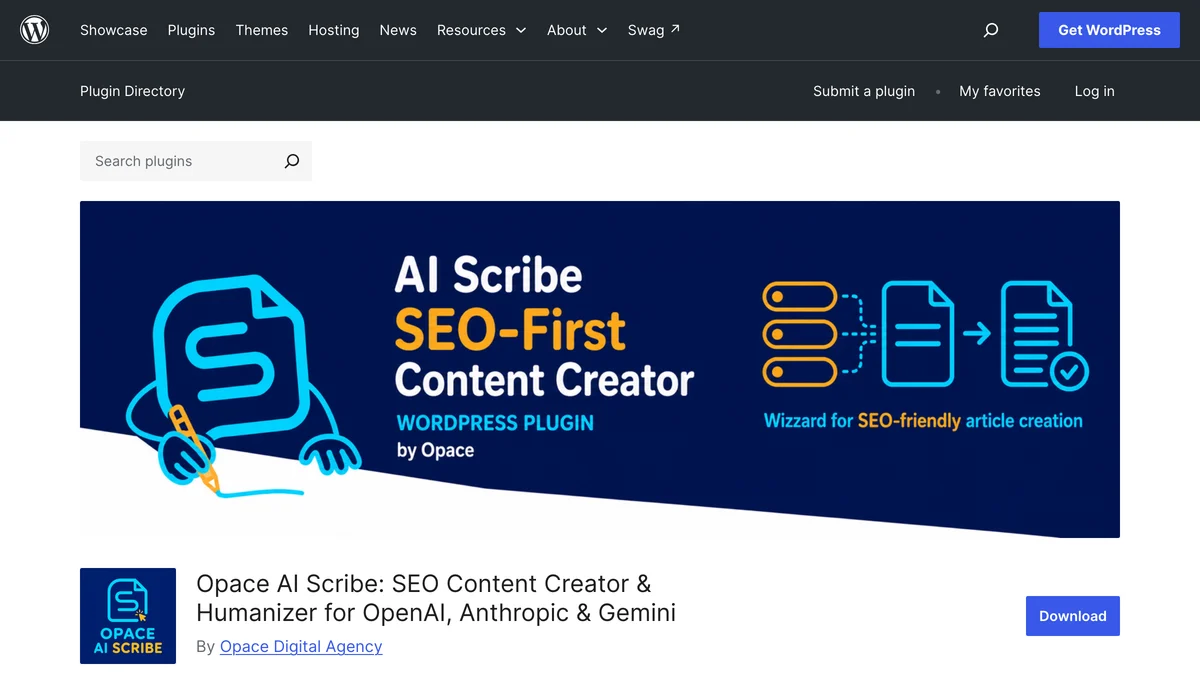This screenshot has width=1200, height=675.
Task: Open the Opace Digital Agency author link
Action: click(x=301, y=646)
